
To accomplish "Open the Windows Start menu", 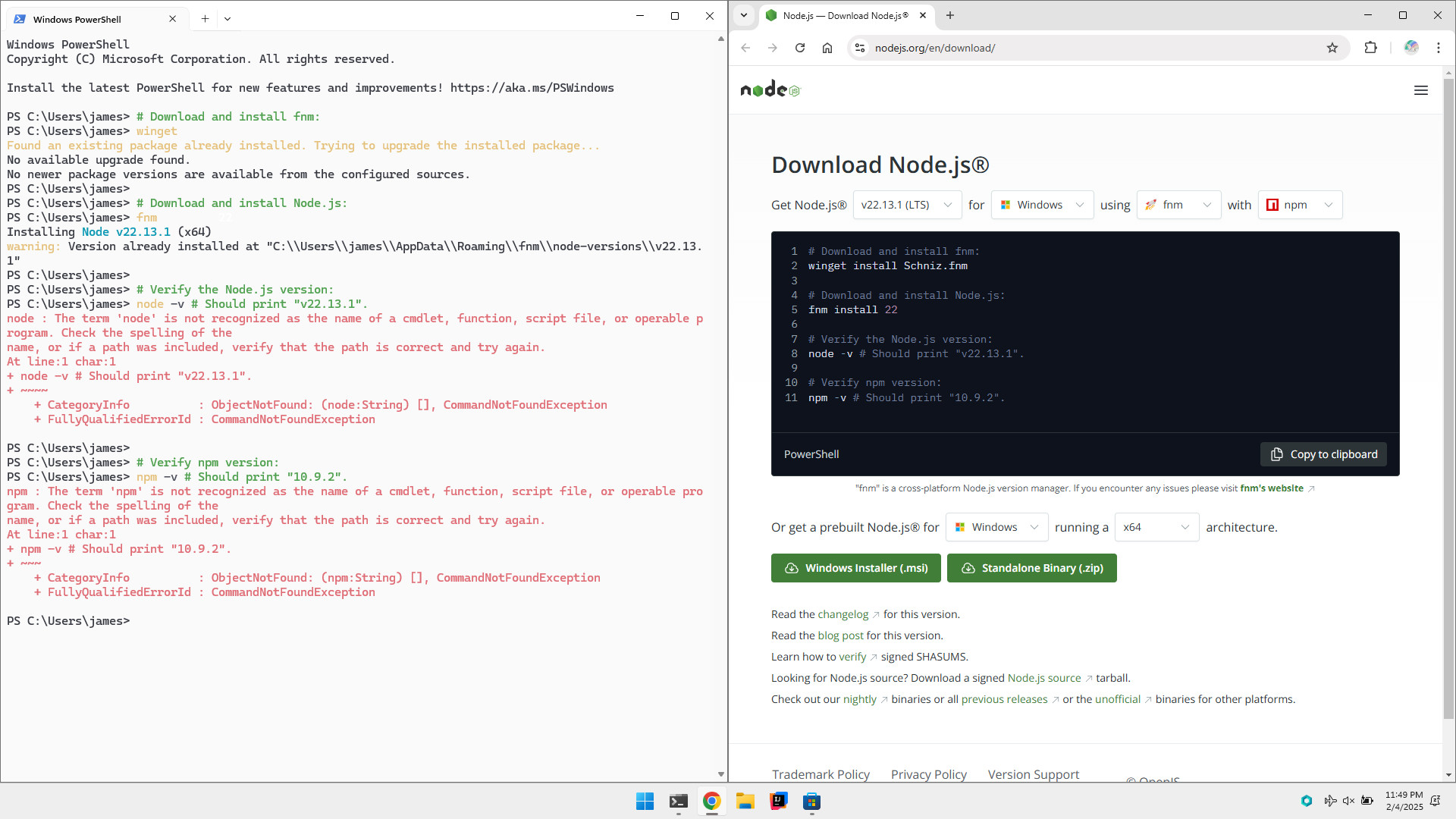I will (x=645, y=801).
